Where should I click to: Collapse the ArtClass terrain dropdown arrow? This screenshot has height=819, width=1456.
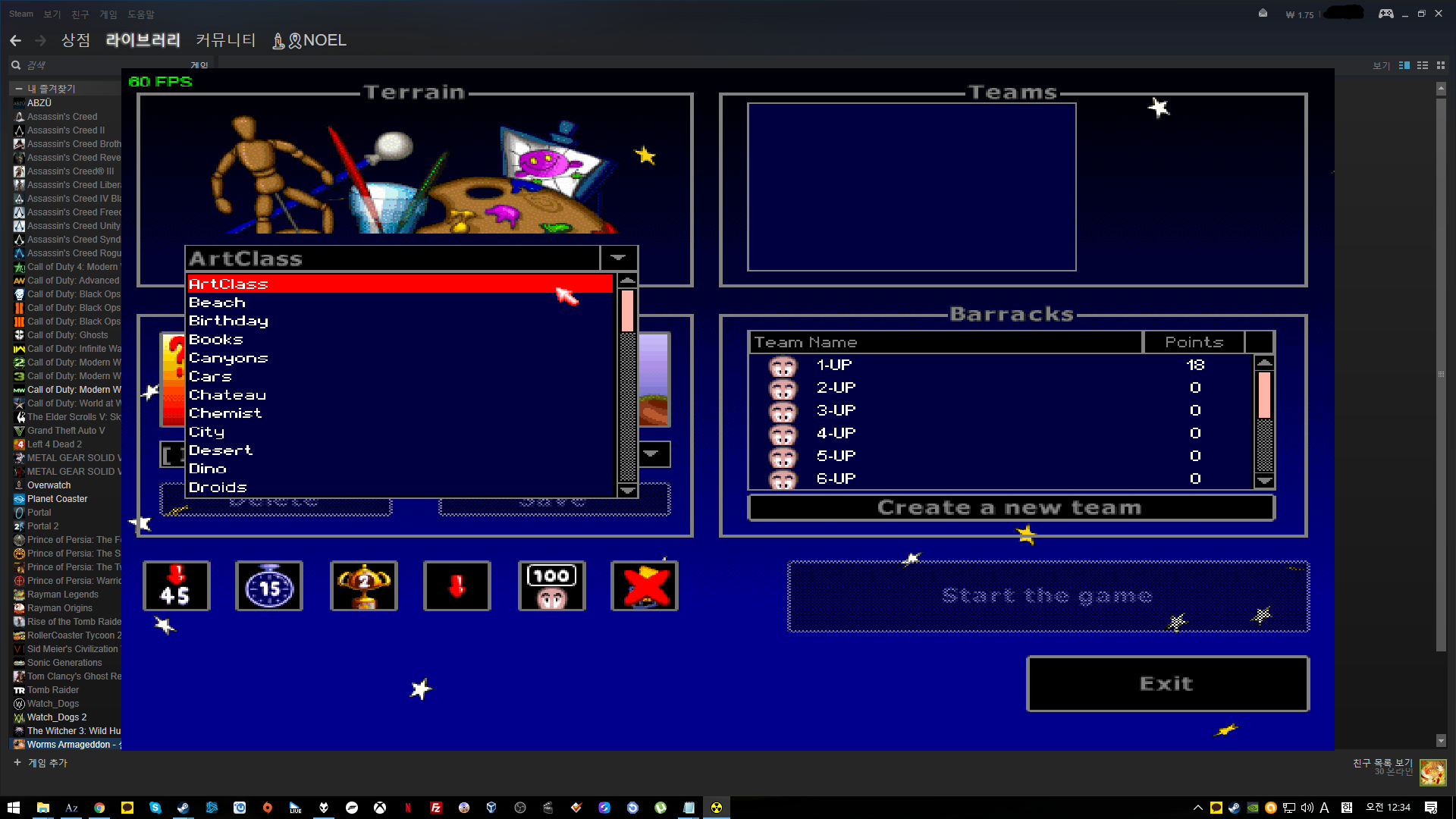[618, 258]
